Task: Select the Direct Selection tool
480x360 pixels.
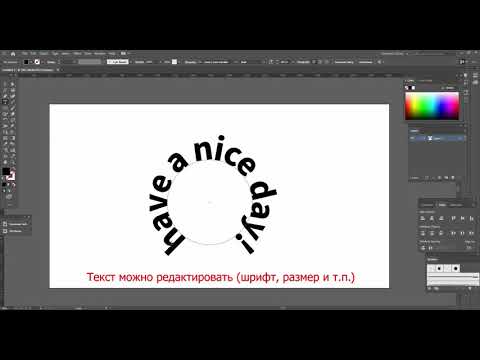Action: pos(12,84)
